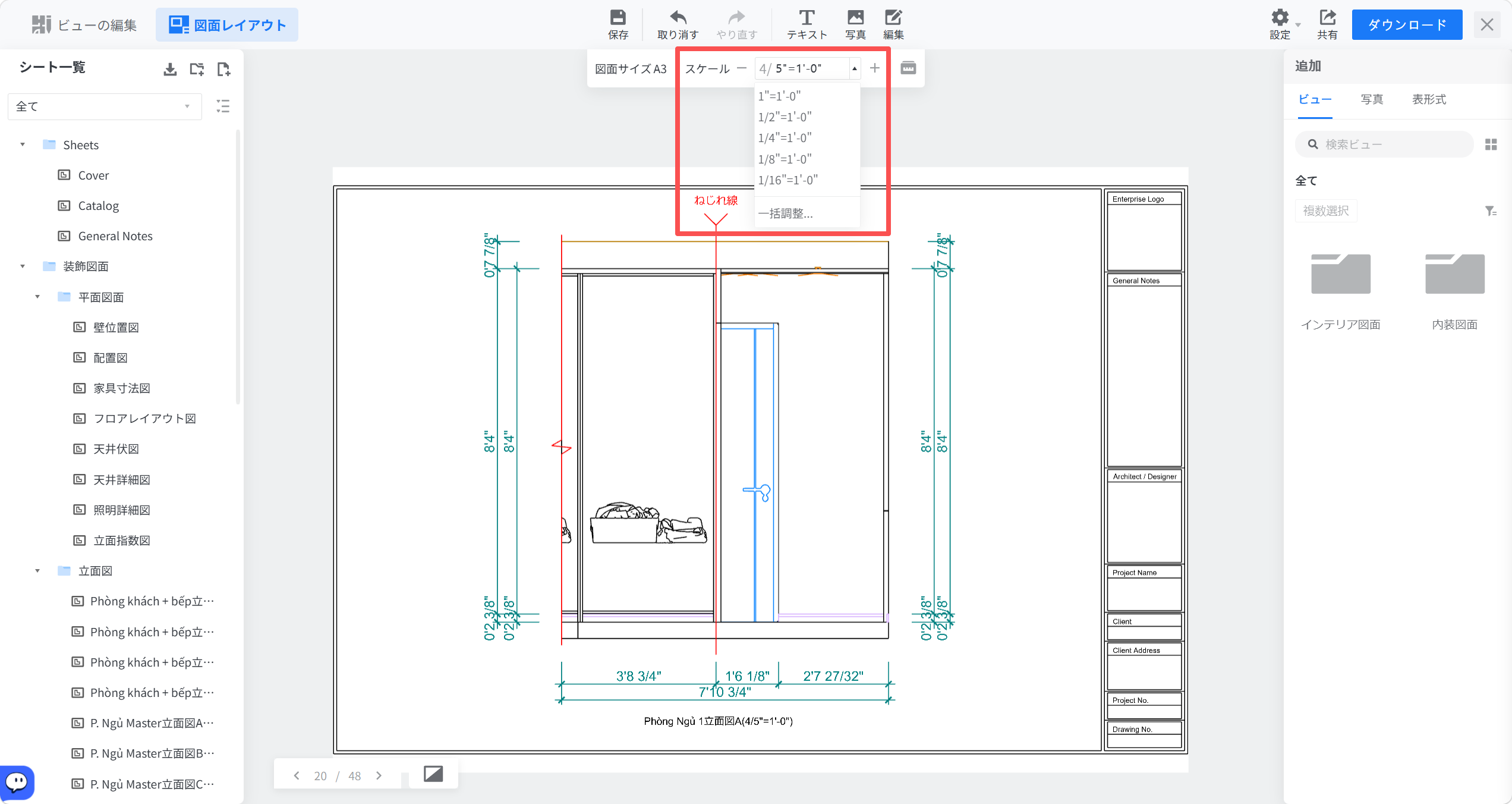Image resolution: width=1512 pixels, height=804 pixels.
Task: Click the 複数選択 button
Action: coord(1326,211)
